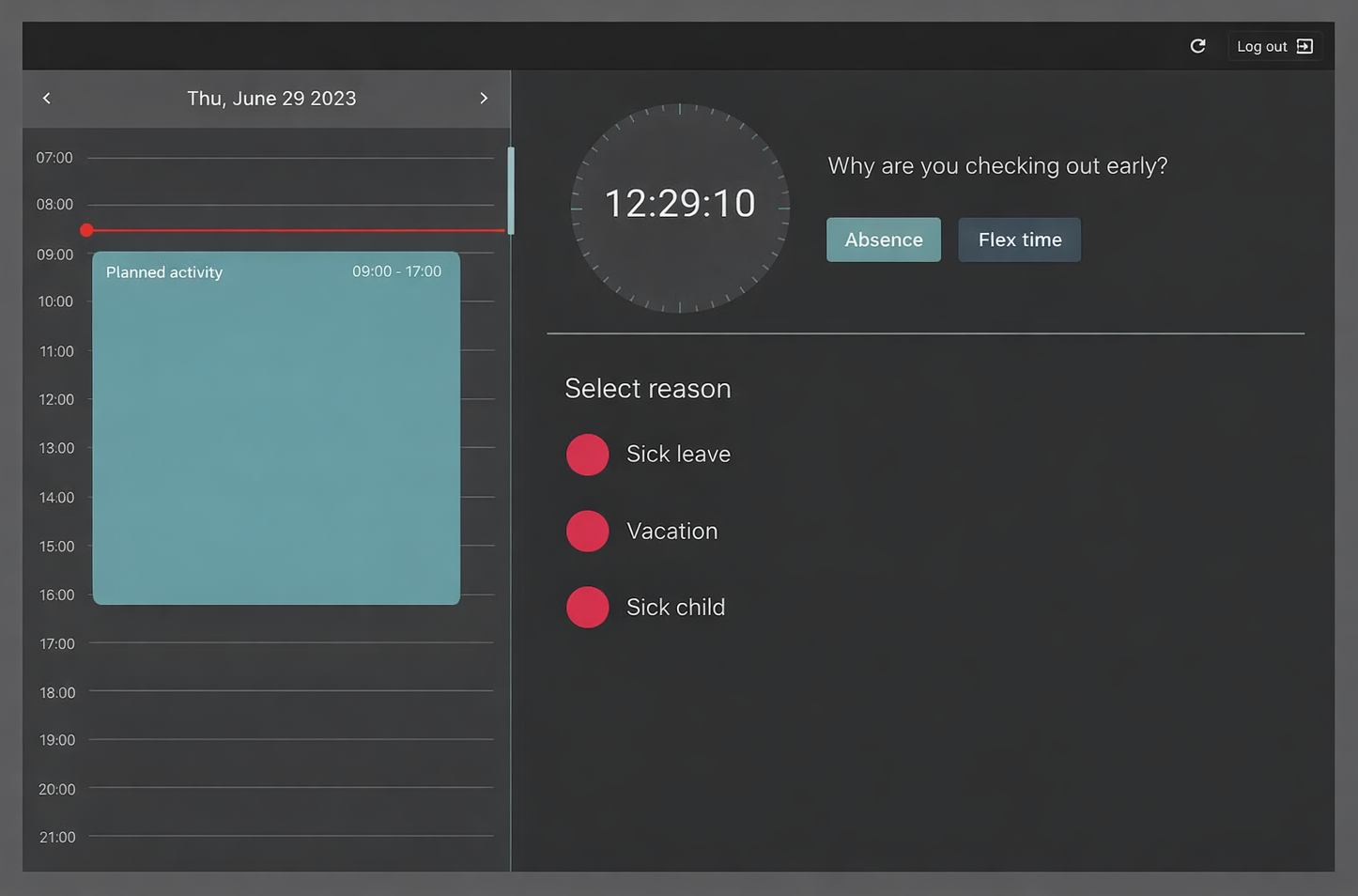The width and height of the screenshot is (1358, 896).
Task: Switch to the Absence option
Action: 883,240
